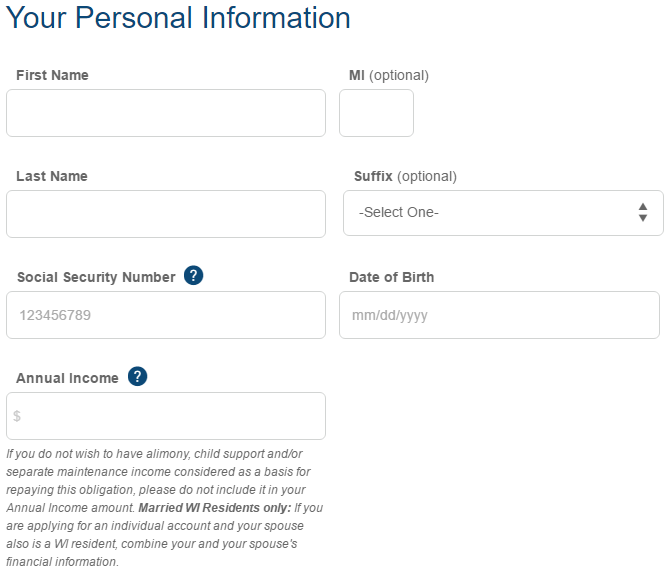This screenshot has height=573, width=667.
Task: Click the Last Name label text
Action: [52, 176]
